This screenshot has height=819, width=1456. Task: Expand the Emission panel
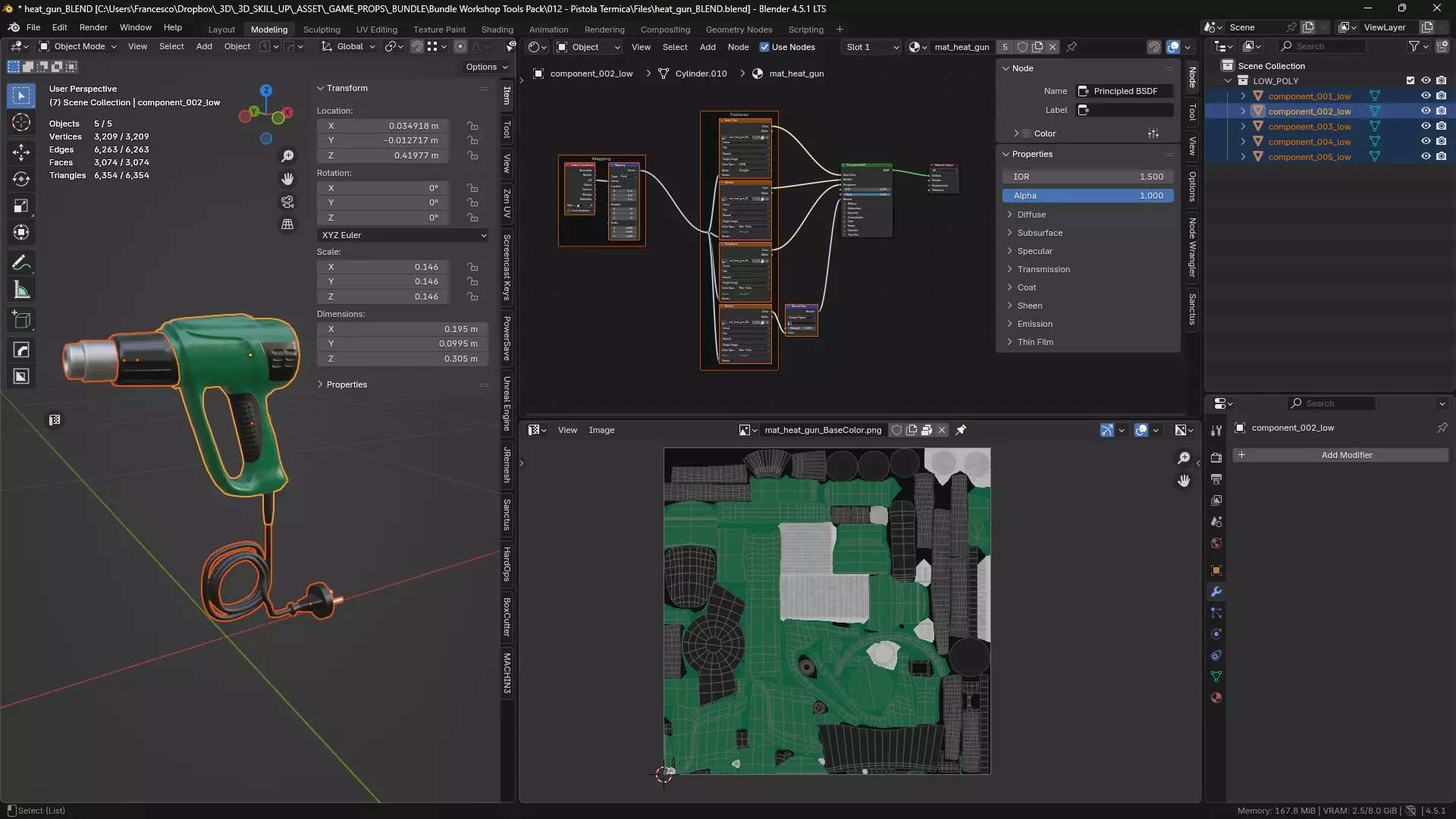tap(1035, 324)
